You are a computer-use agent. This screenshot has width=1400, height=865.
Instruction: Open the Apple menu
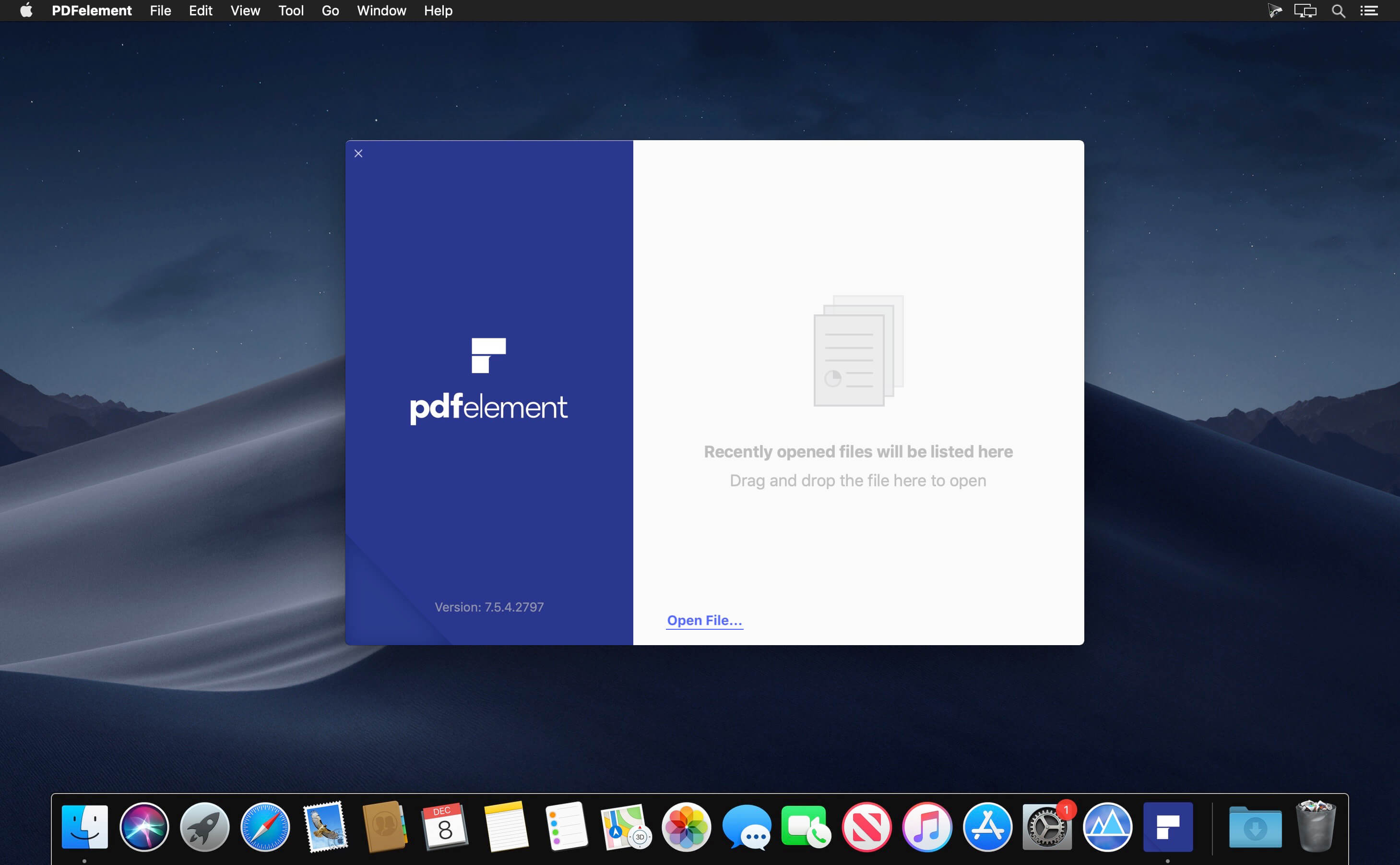26,11
